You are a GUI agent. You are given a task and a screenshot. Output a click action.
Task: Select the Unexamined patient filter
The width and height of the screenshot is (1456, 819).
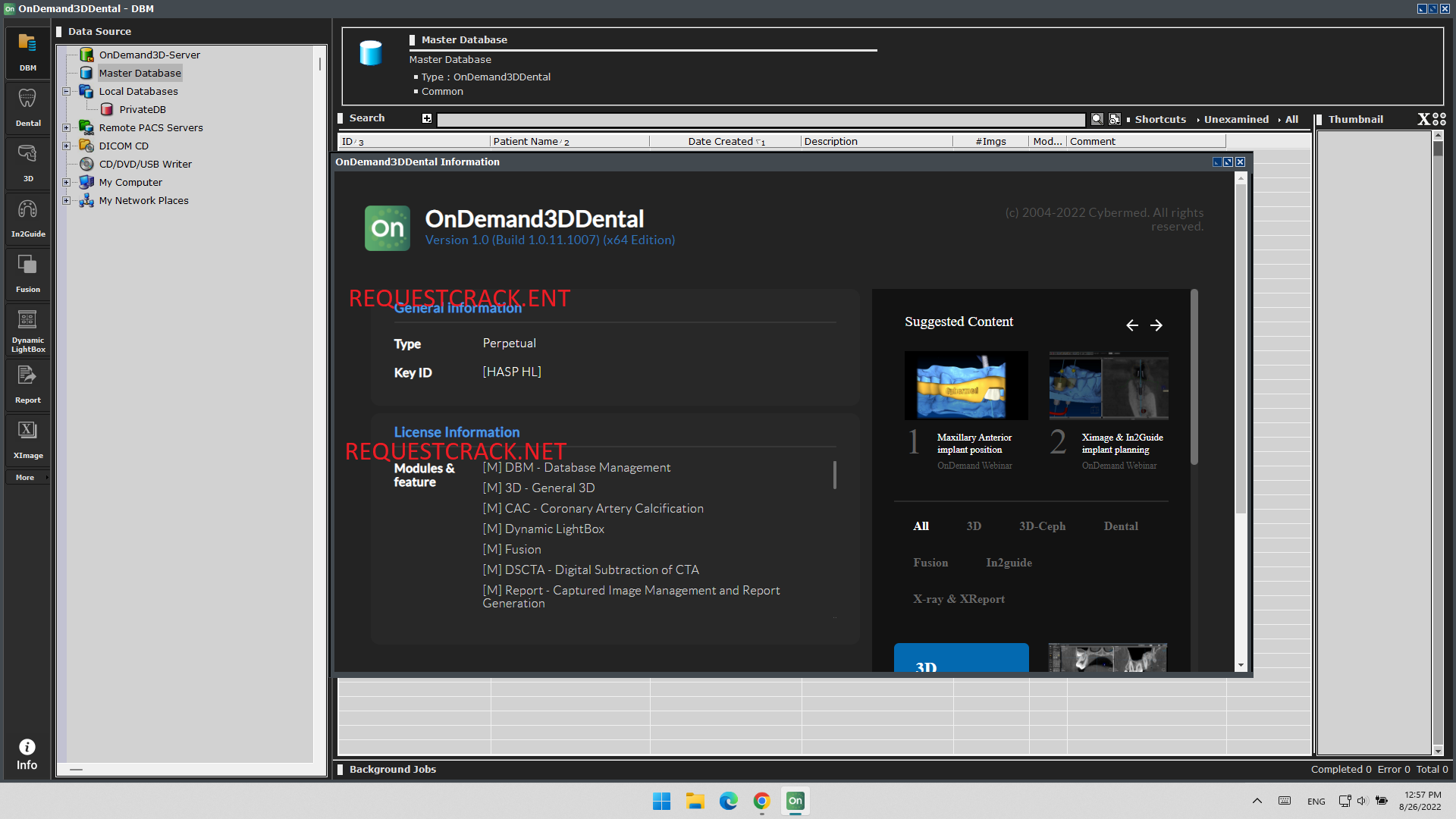pos(1236,119)
